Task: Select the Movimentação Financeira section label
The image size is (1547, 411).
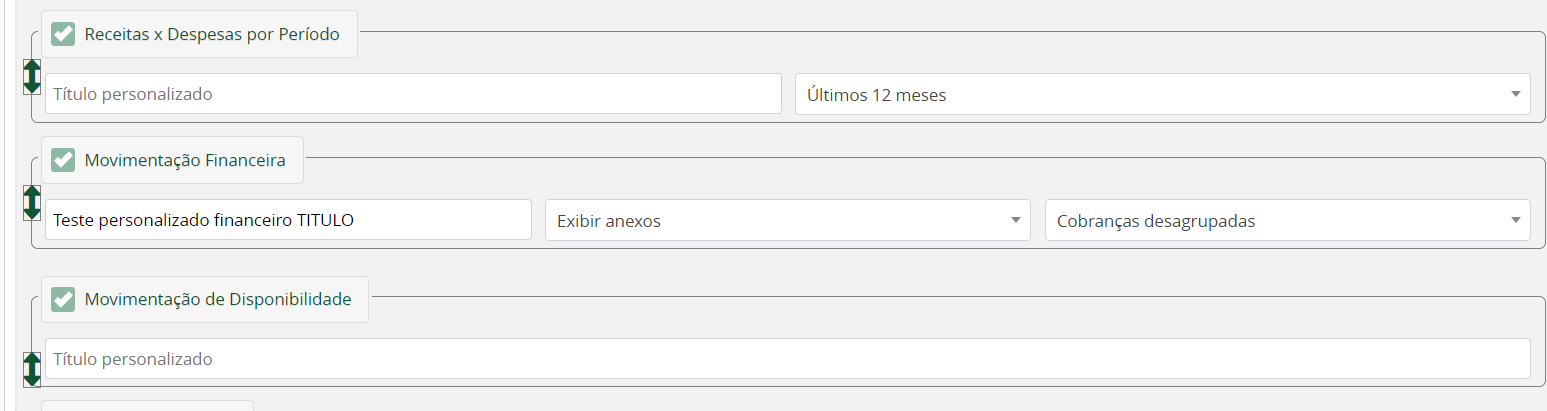Action: 185,160
